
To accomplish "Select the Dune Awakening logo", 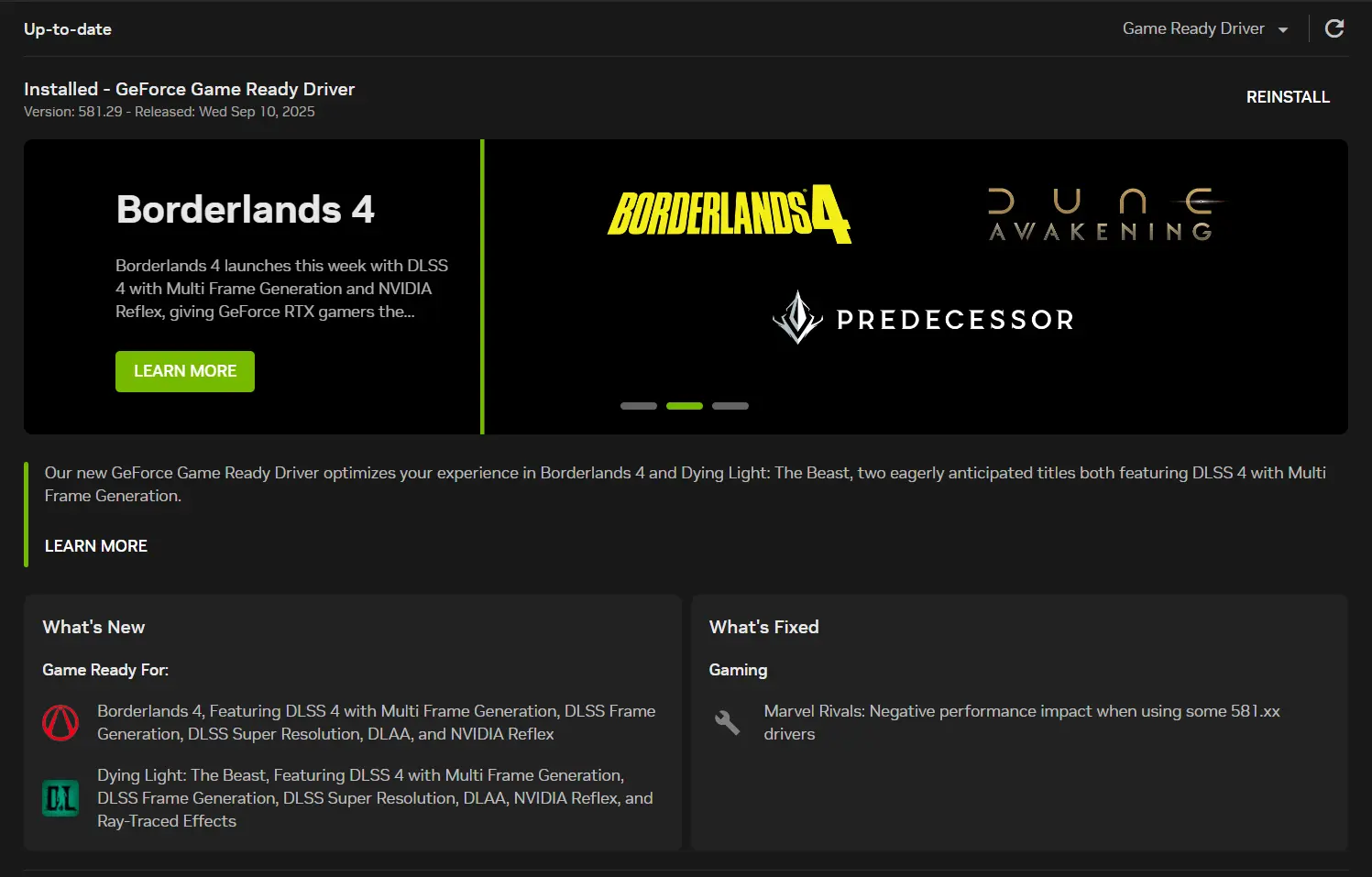I will tap(1103, 215).
